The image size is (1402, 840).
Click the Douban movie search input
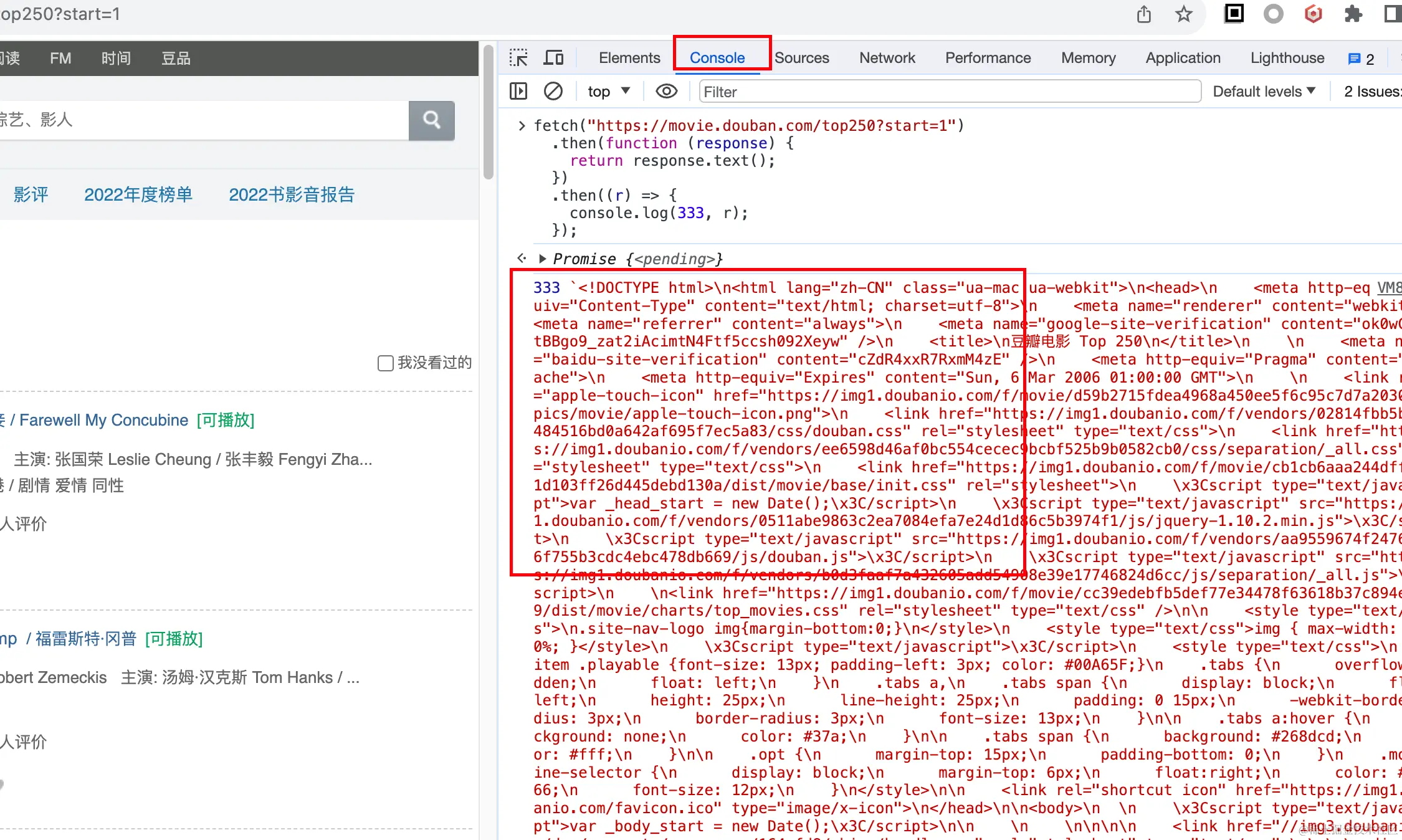tap(204, 120)
